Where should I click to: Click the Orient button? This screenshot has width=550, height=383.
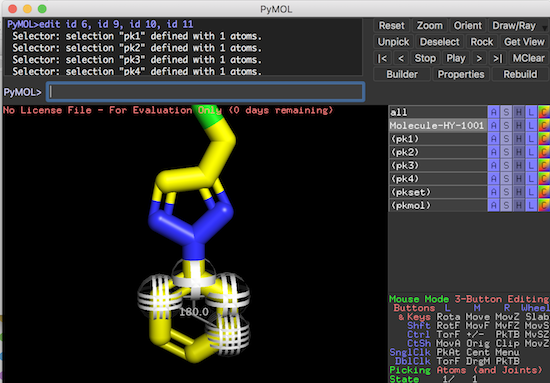pyautogui.click(x=468, y=26)
